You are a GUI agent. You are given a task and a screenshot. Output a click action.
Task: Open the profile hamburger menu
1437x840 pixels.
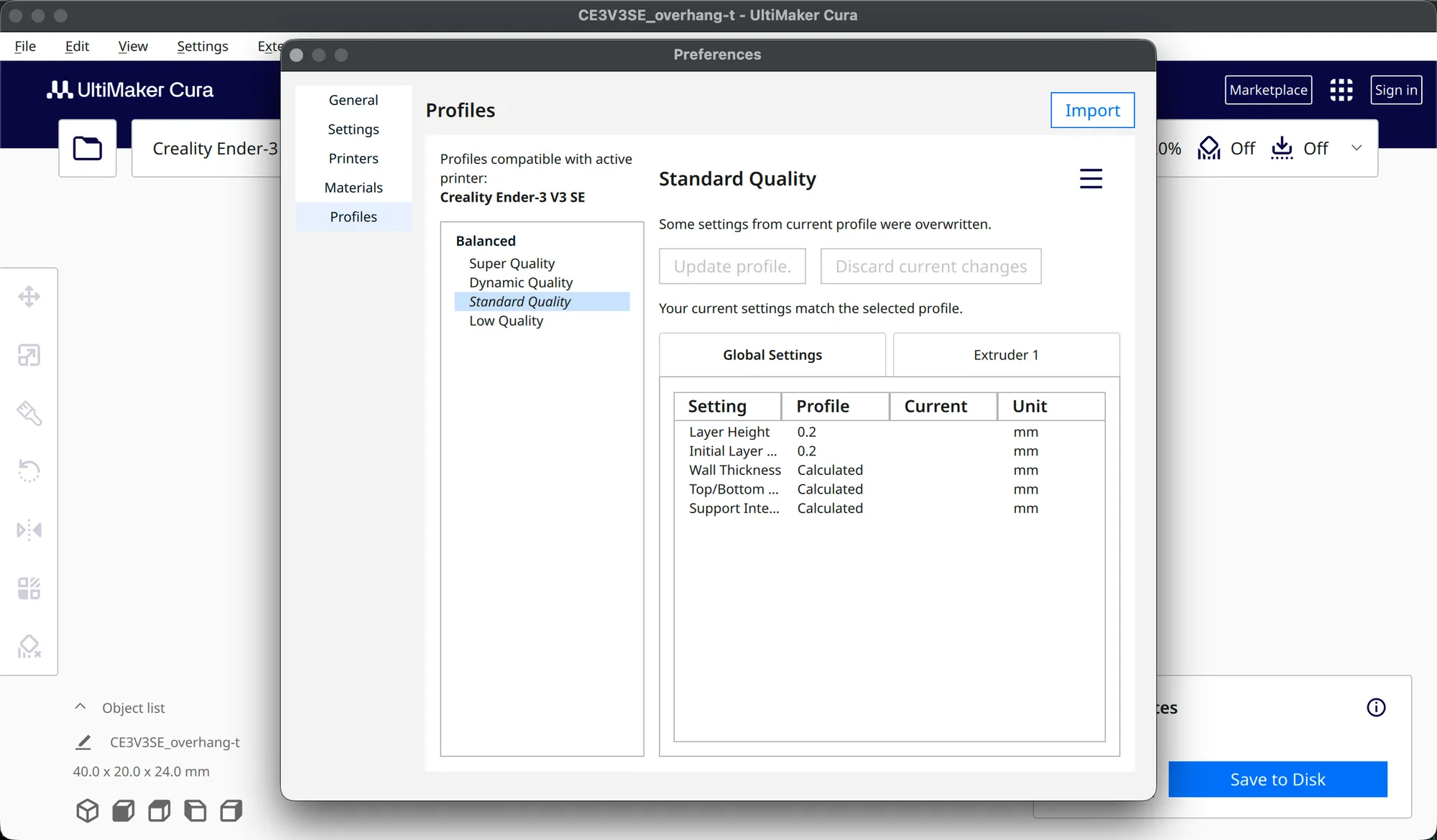pos(1091,178)
